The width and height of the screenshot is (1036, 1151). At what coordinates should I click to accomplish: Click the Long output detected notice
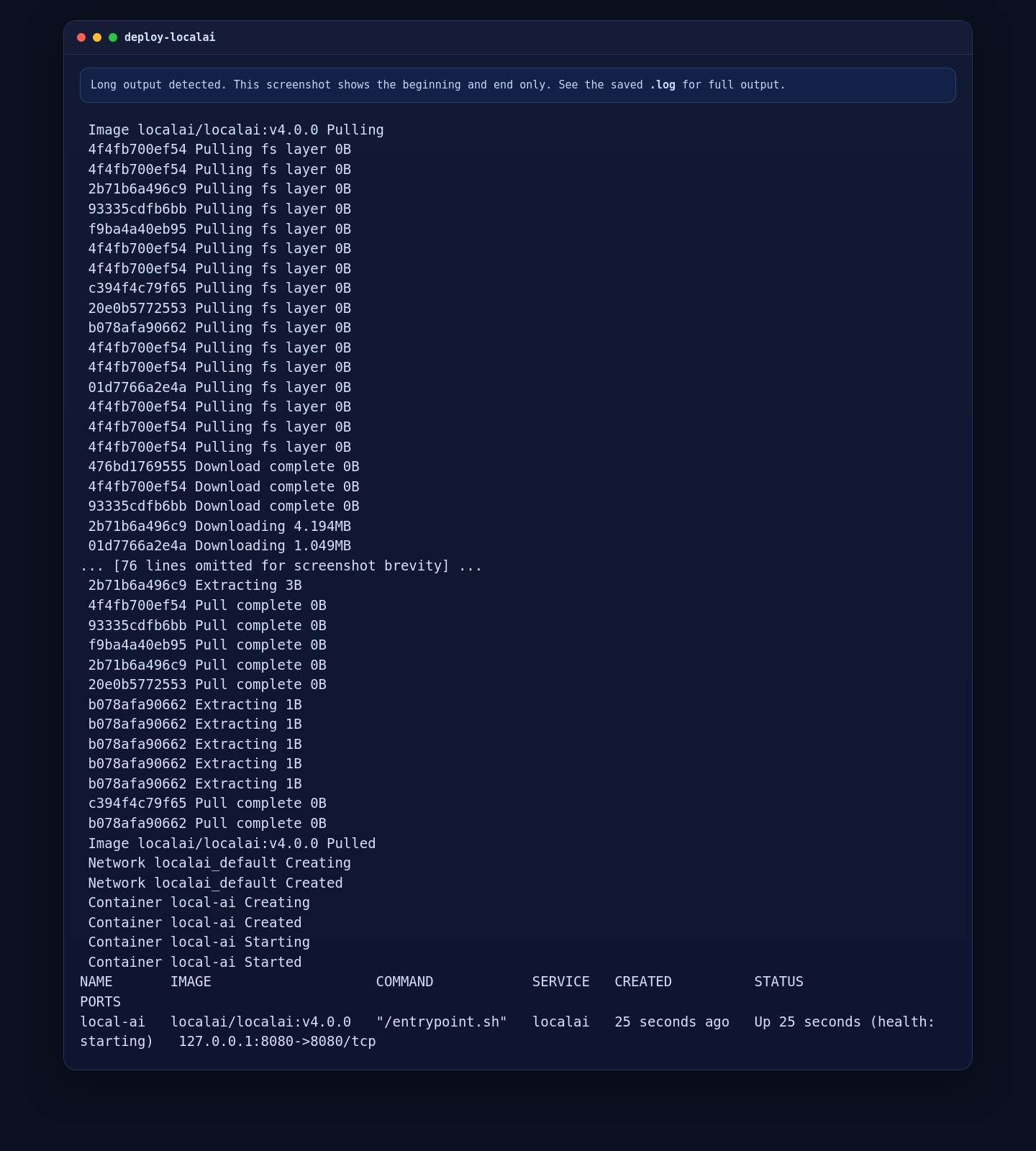pos(518,85)
